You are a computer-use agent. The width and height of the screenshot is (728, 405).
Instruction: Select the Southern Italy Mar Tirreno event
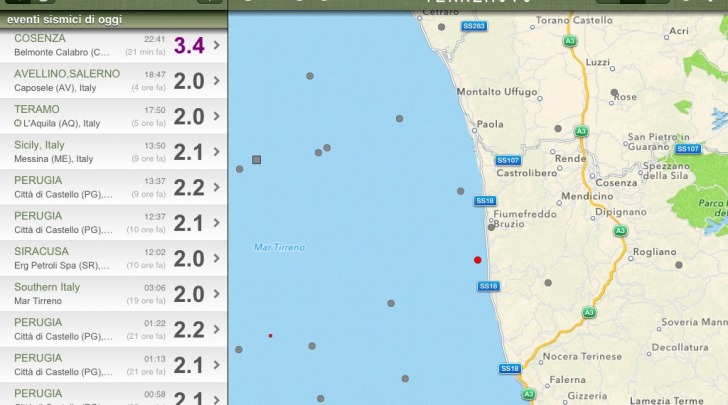click(113, 294)
